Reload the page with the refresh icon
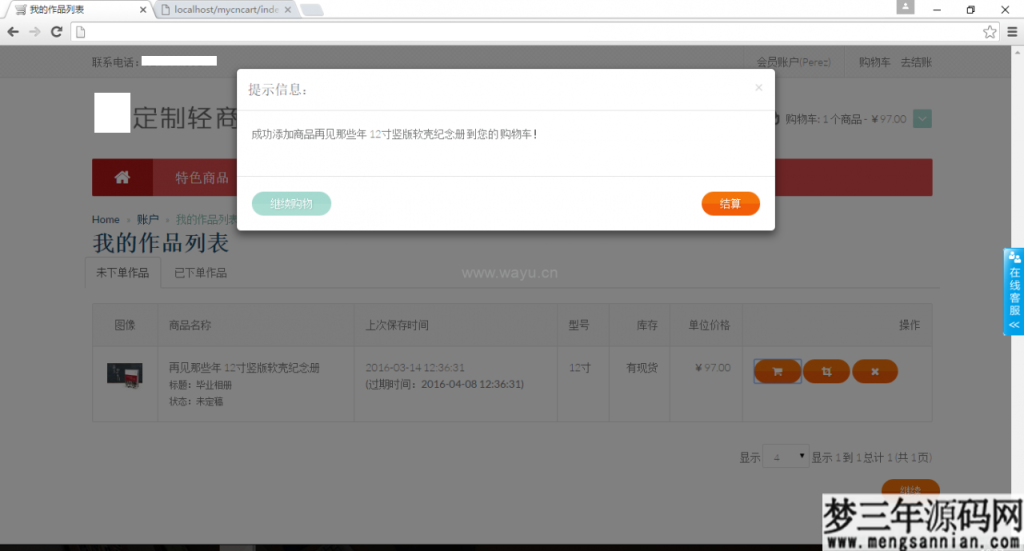1024x551 pixels. click(57, 31)
